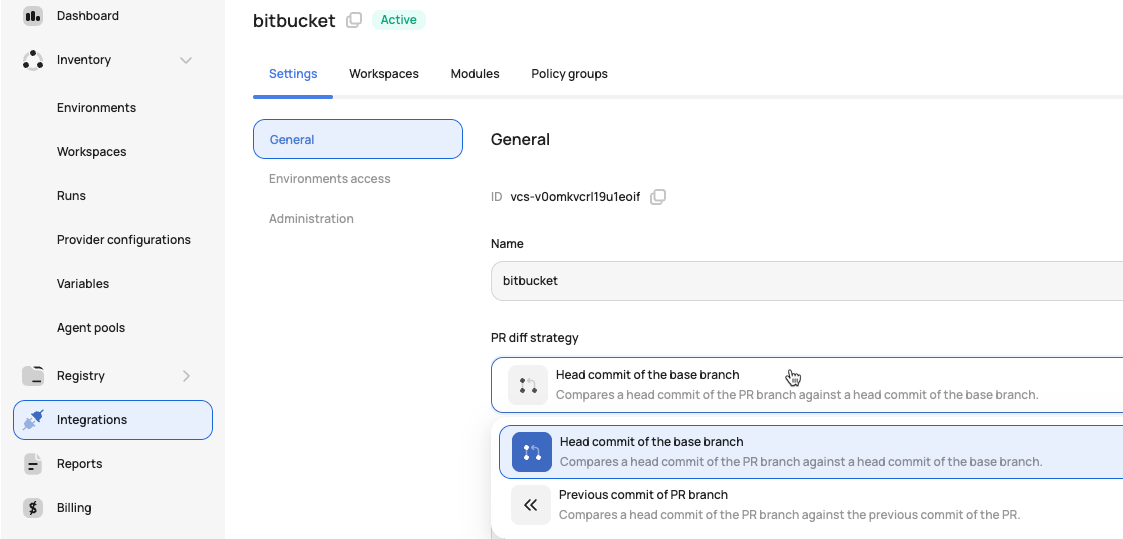1123x539 pixels.
Task: Click the Reports document icon
Action: [x=33, y=464]
